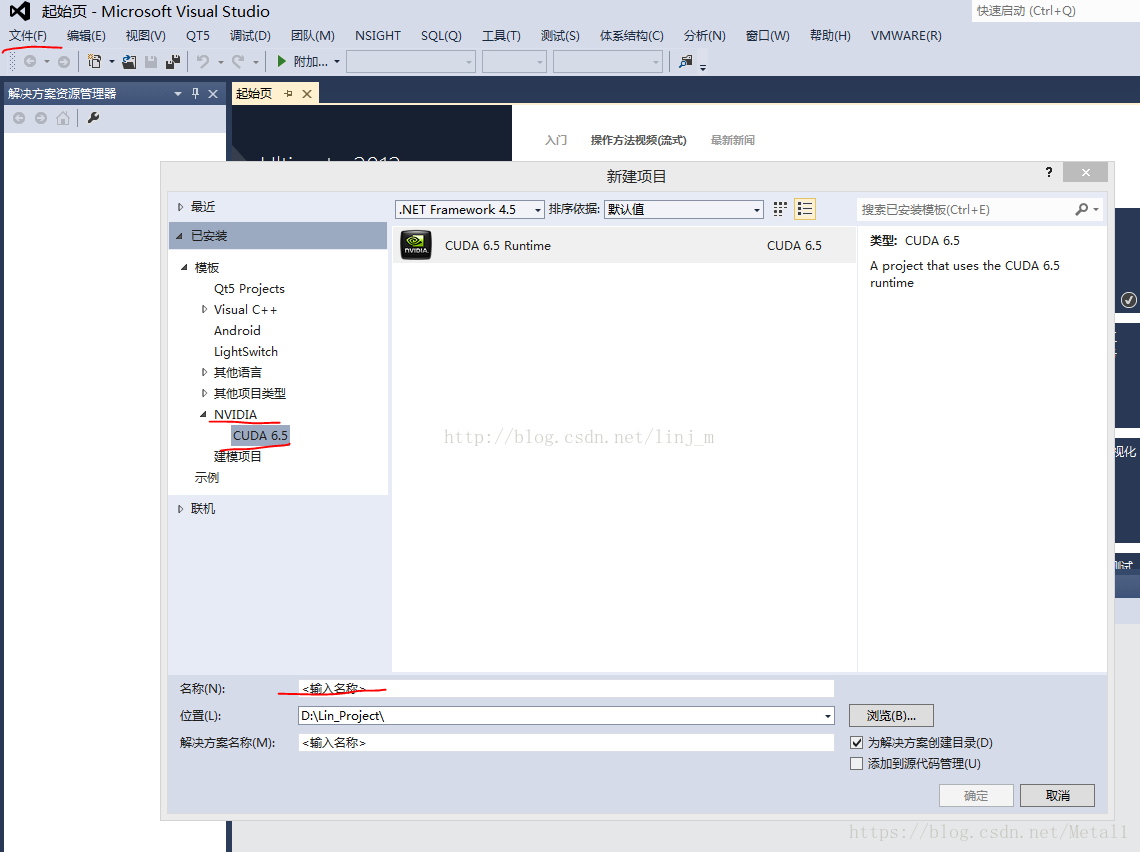Screen dimensions: 1140x852
Task: Open the 视图(V) menu
Action: tap(145, 36)
